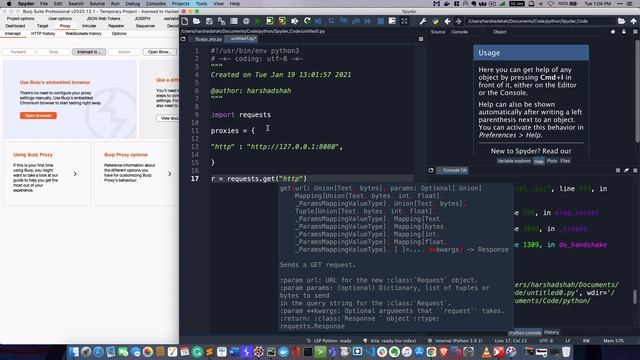Viewport: 640px width, 360px height.
Task: Click the orange Open browser button
Action: (38, 116)
